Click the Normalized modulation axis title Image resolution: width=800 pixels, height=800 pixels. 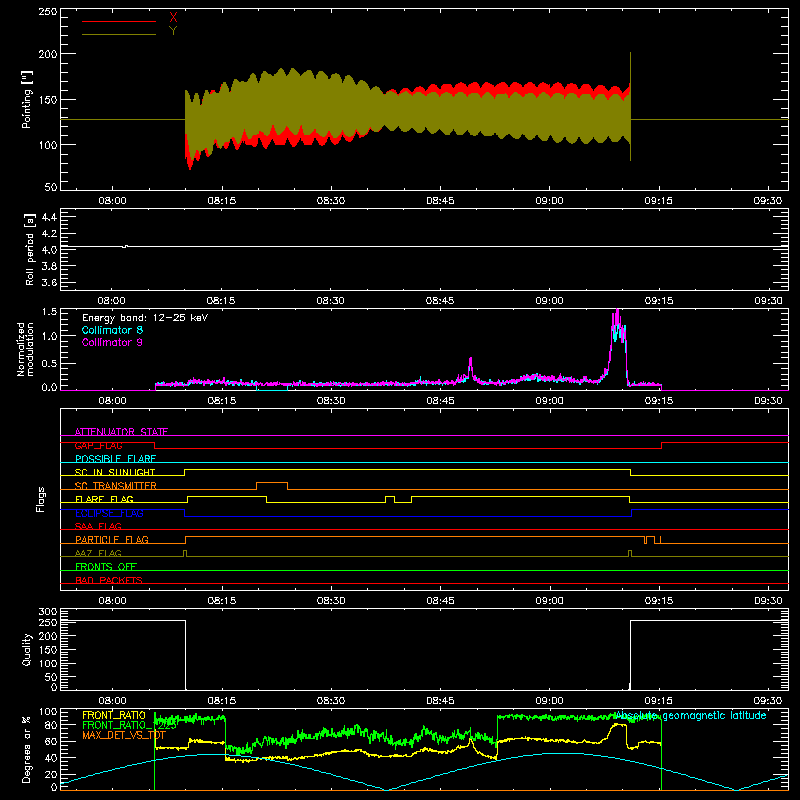click(x=25, y=349)
